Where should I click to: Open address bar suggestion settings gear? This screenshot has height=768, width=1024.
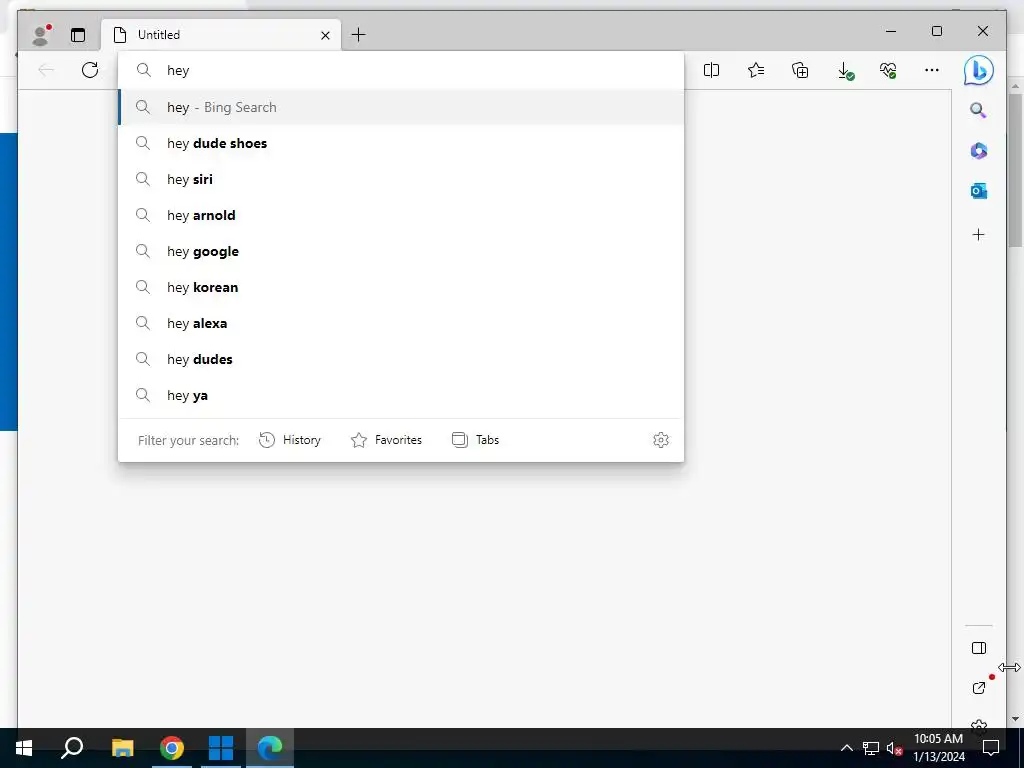(661, 440)
